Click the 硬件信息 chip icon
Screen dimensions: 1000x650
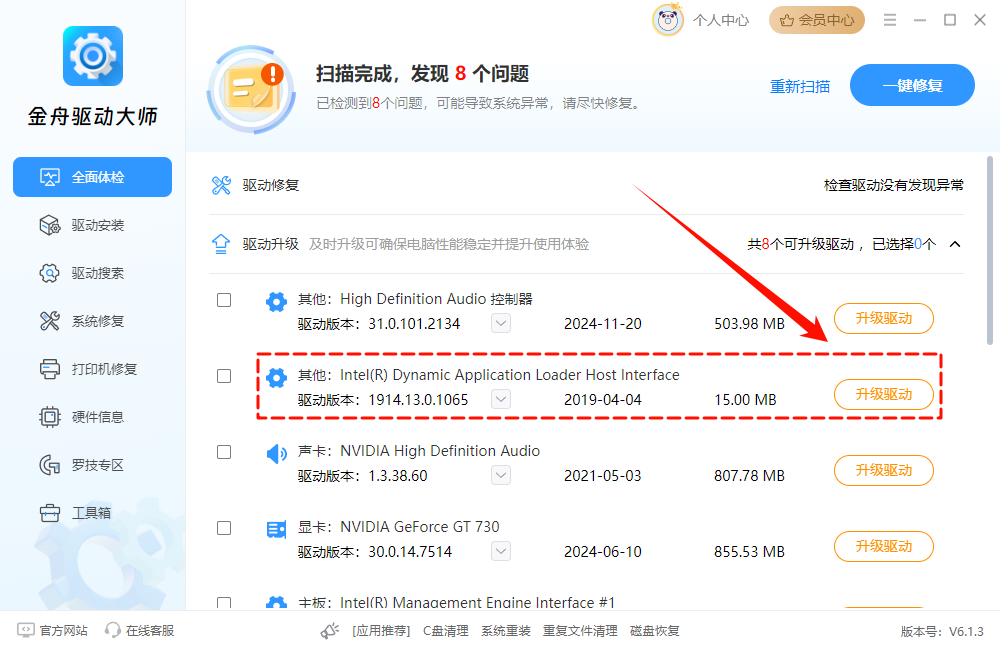[x=50, y=417]
